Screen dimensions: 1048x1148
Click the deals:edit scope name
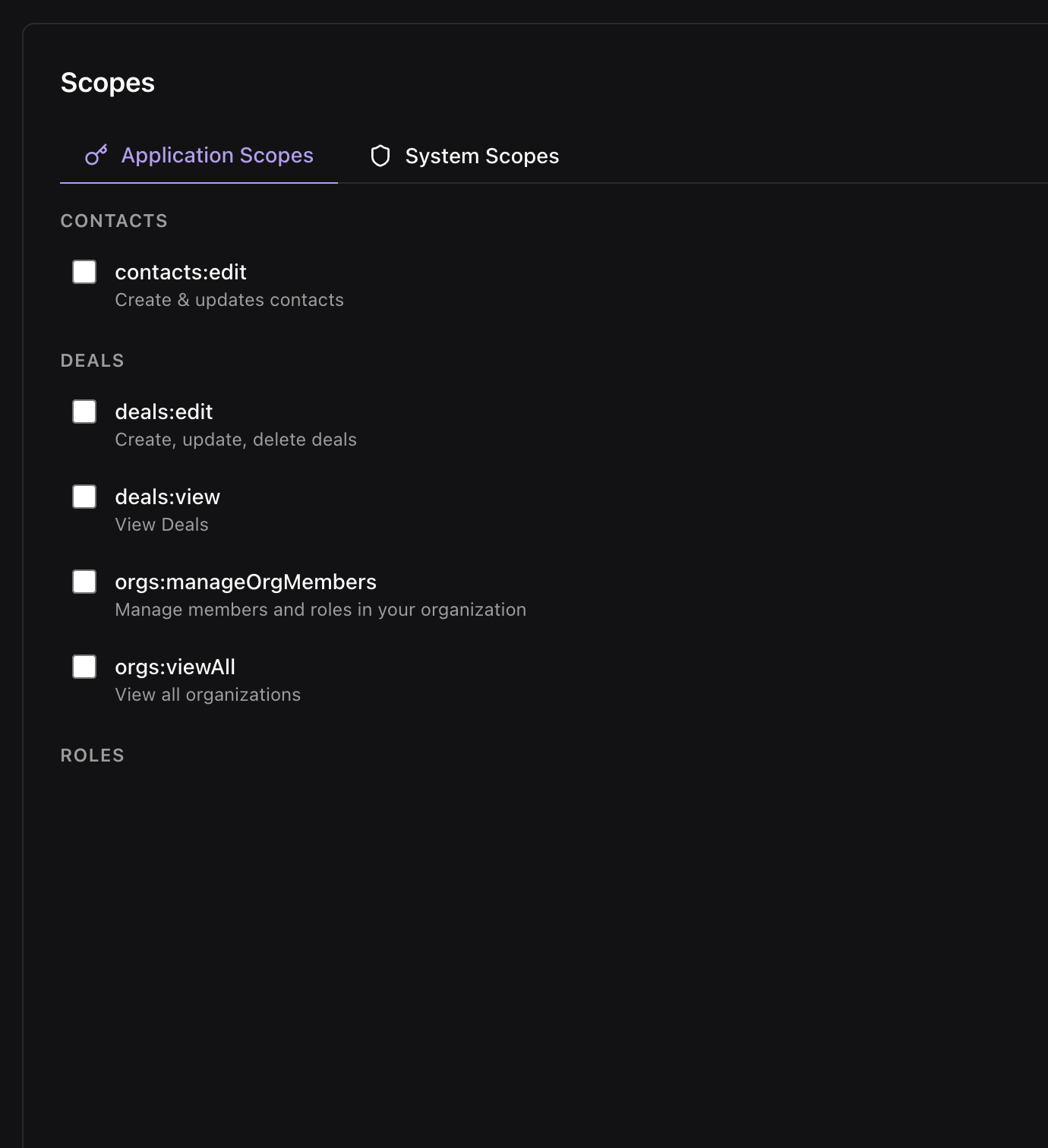point(164,412)
